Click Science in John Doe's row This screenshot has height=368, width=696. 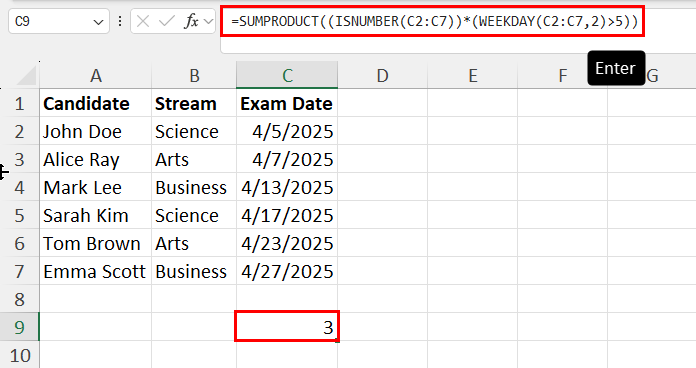(x=194, y=131)
